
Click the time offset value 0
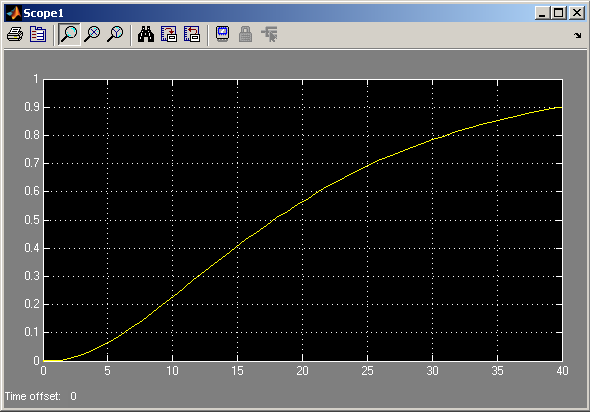(x=73, y=396)
